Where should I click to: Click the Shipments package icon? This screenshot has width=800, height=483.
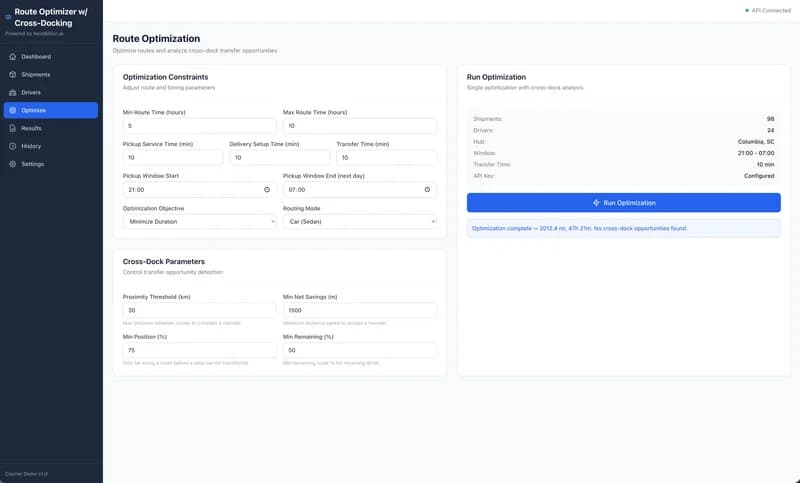click(x=12, y=74)
